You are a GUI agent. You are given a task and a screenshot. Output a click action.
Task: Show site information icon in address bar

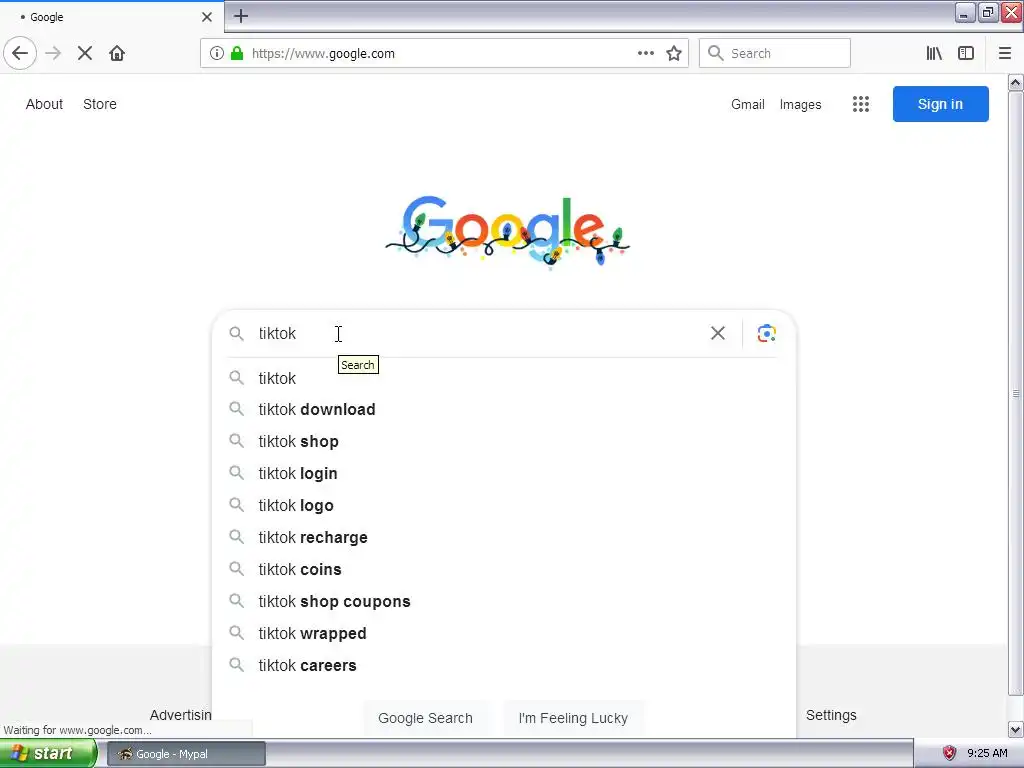click(x=217, y=54)
